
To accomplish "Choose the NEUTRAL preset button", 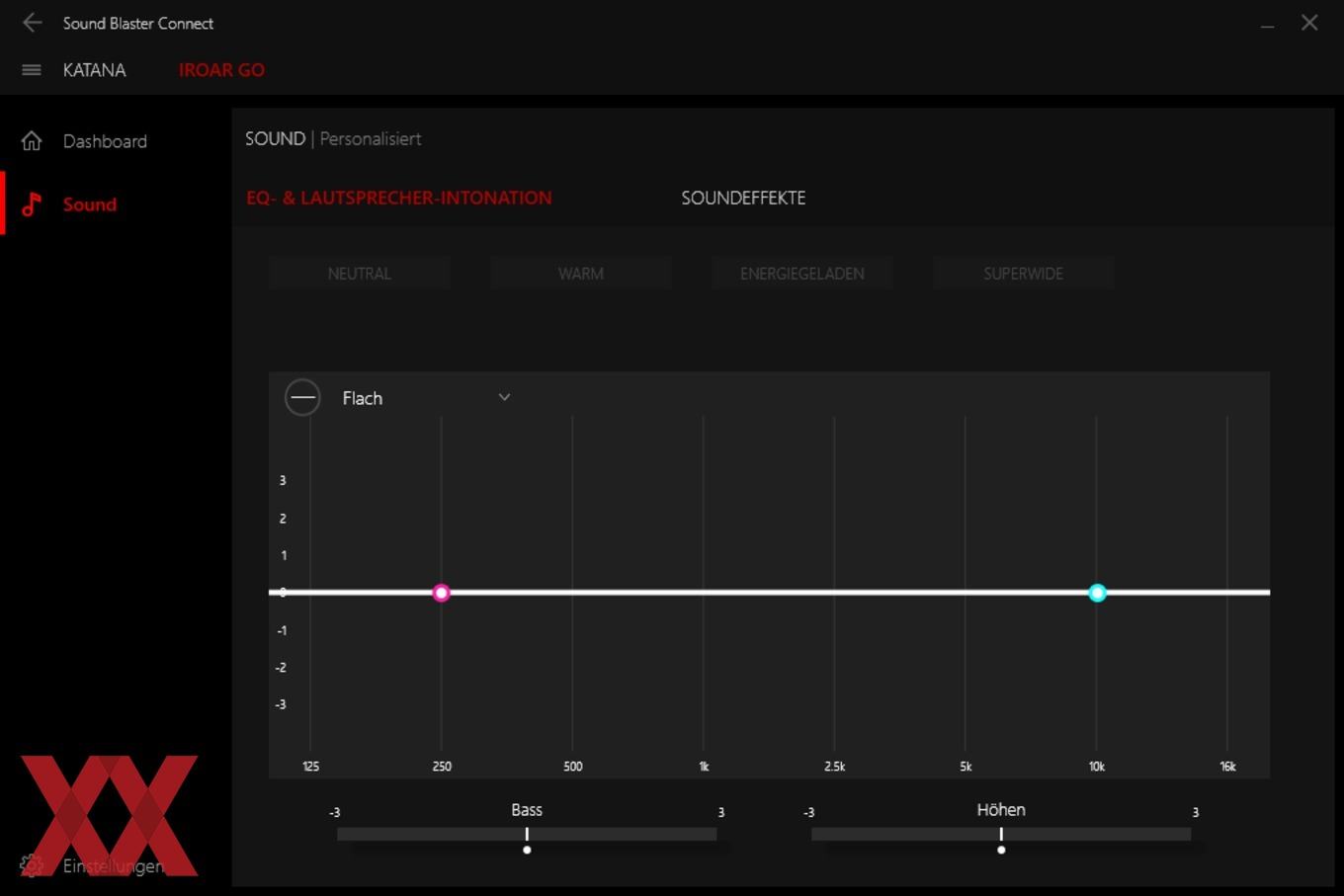I will (360, 274).
